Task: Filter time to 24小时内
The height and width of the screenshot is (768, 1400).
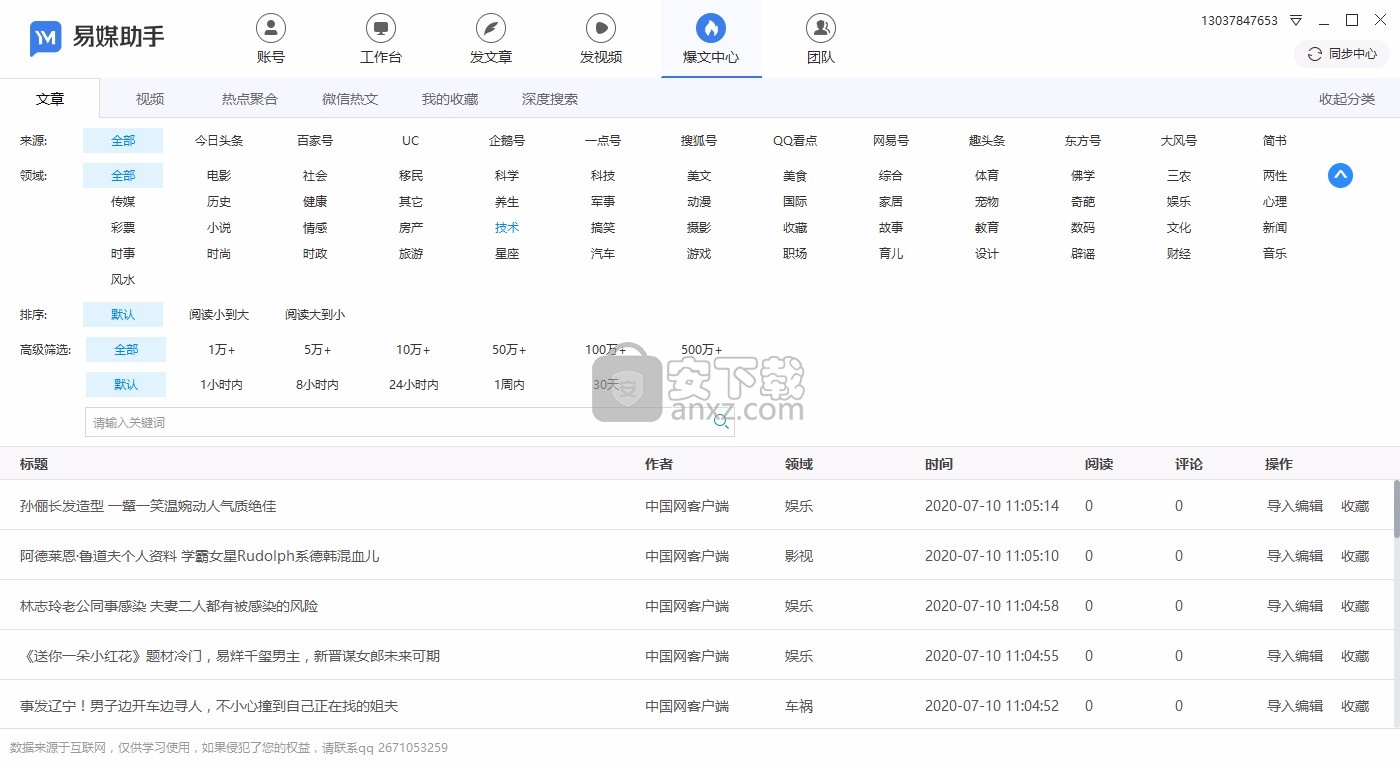Action: coord(414,385)
